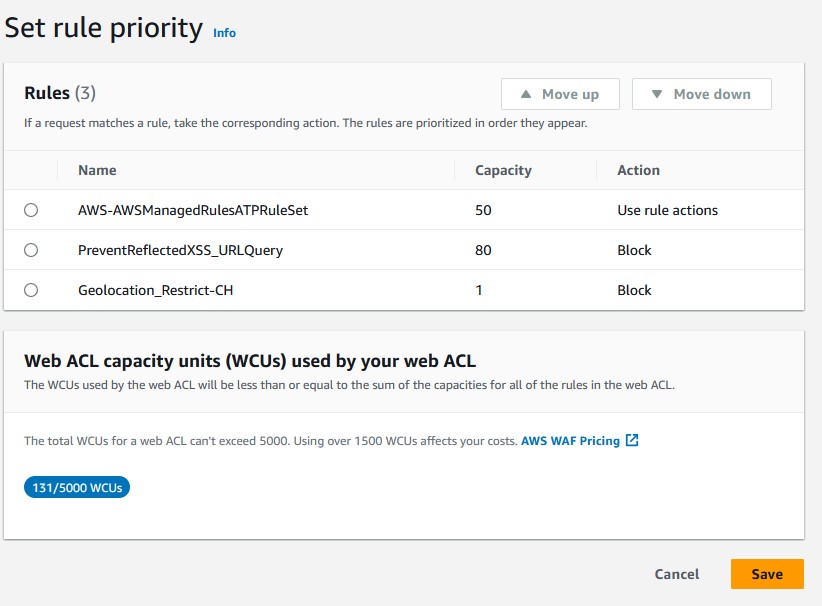Screen dimensions: 822x606
Task: Click the Rules (3) heading
Action: 60,93
